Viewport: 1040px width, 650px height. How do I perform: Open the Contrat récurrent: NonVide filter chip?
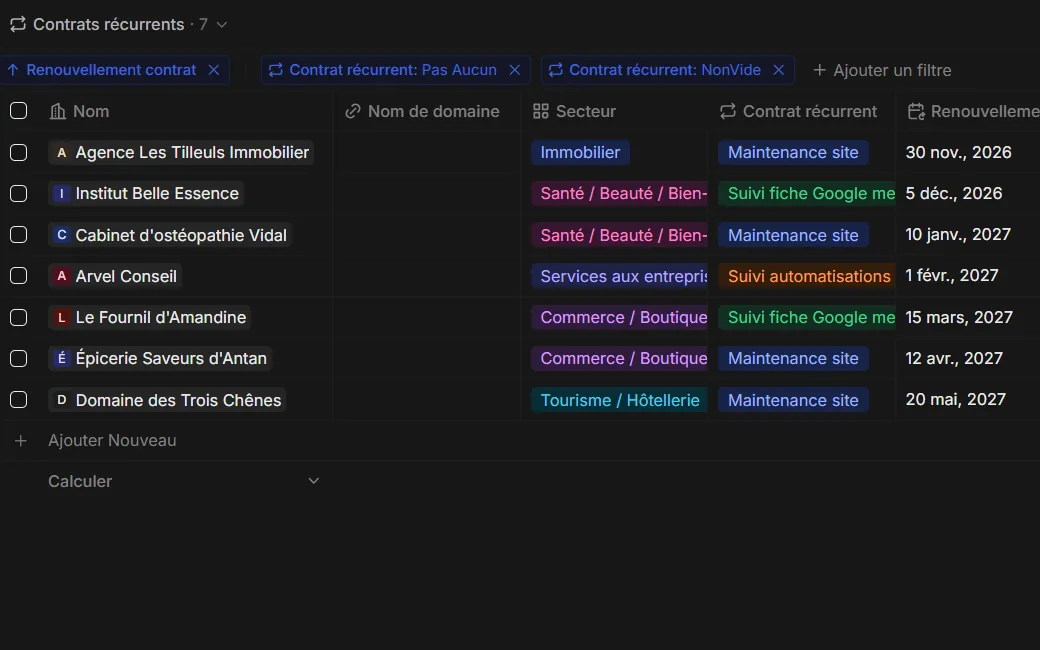pyautogui.click(x=665, y=70)
